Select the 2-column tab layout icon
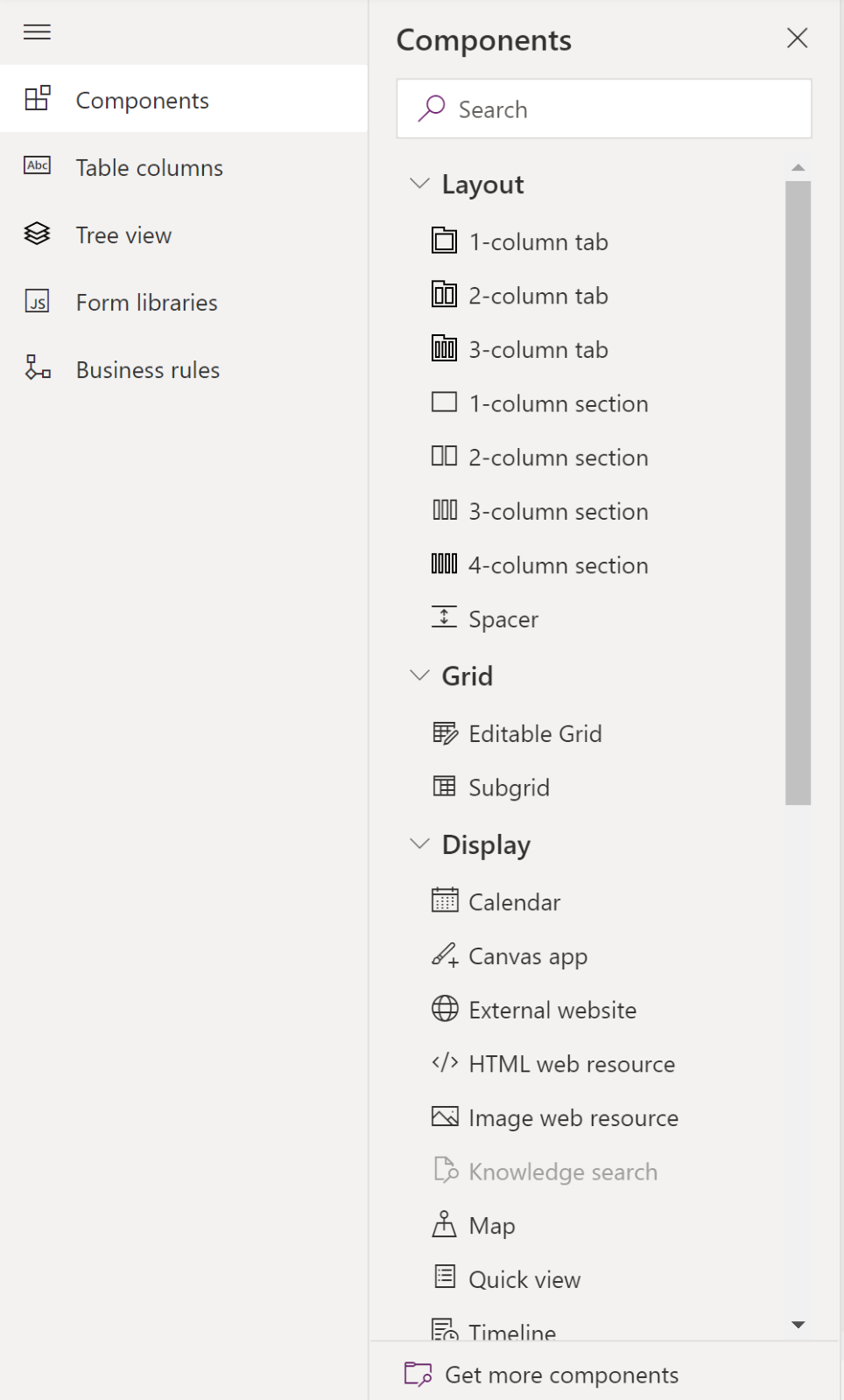Image resolution: width=844 pixels, height=1400 pixels. pos(445,295)
